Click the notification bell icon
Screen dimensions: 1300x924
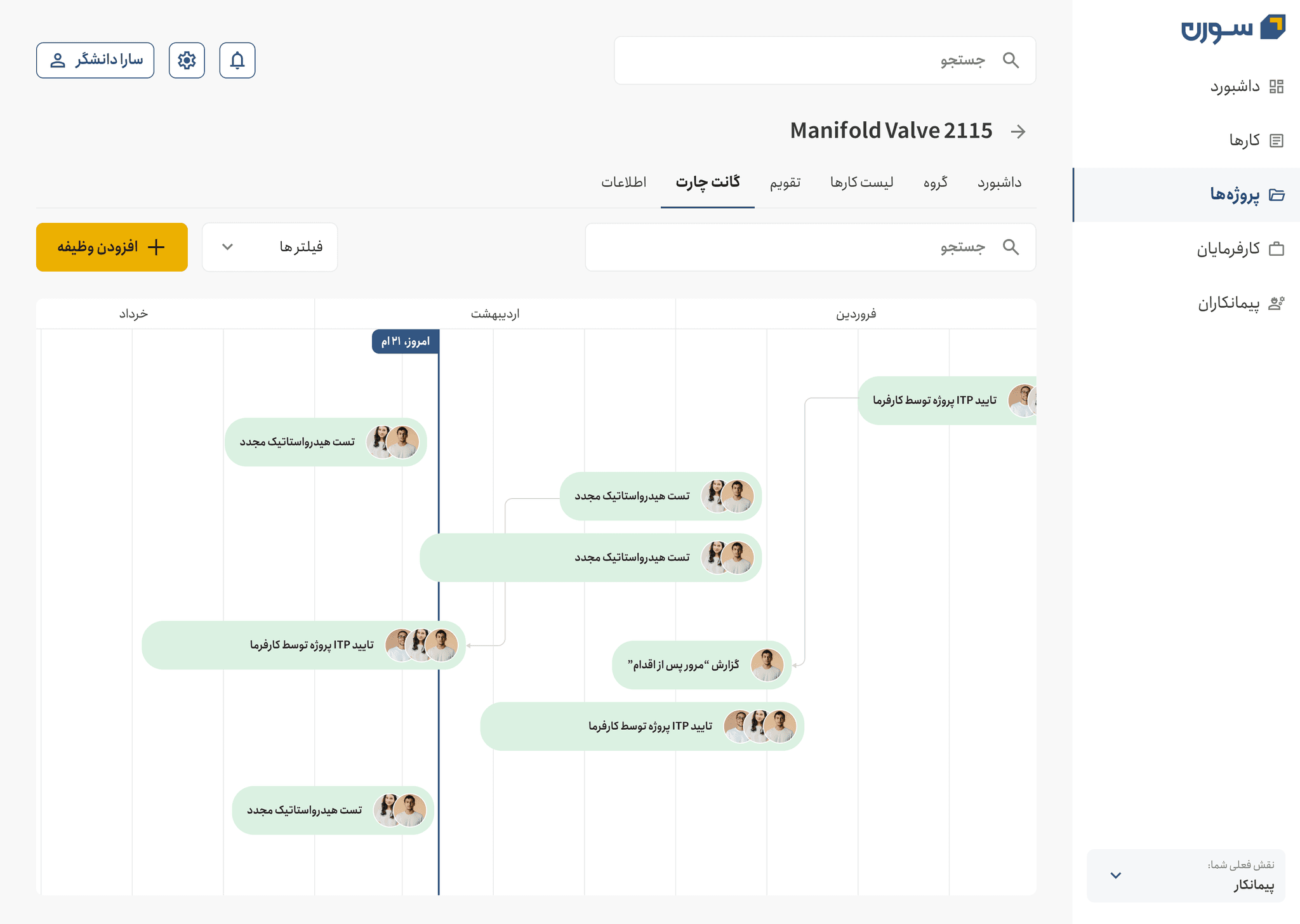tap(237, 60)
